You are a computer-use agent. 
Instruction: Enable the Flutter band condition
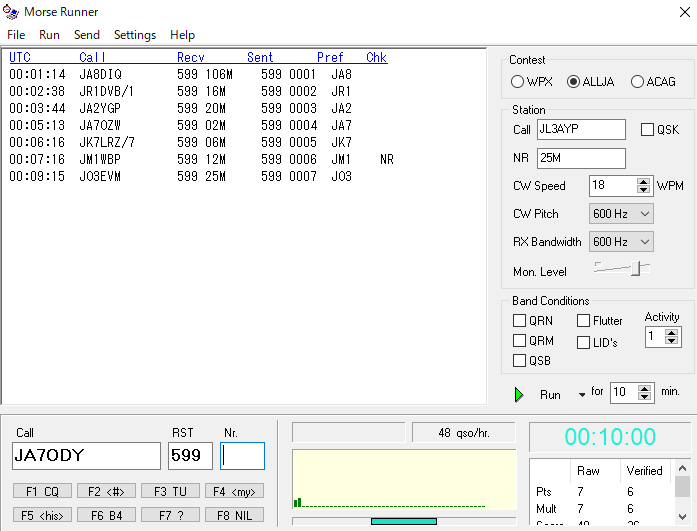(583, 320)
